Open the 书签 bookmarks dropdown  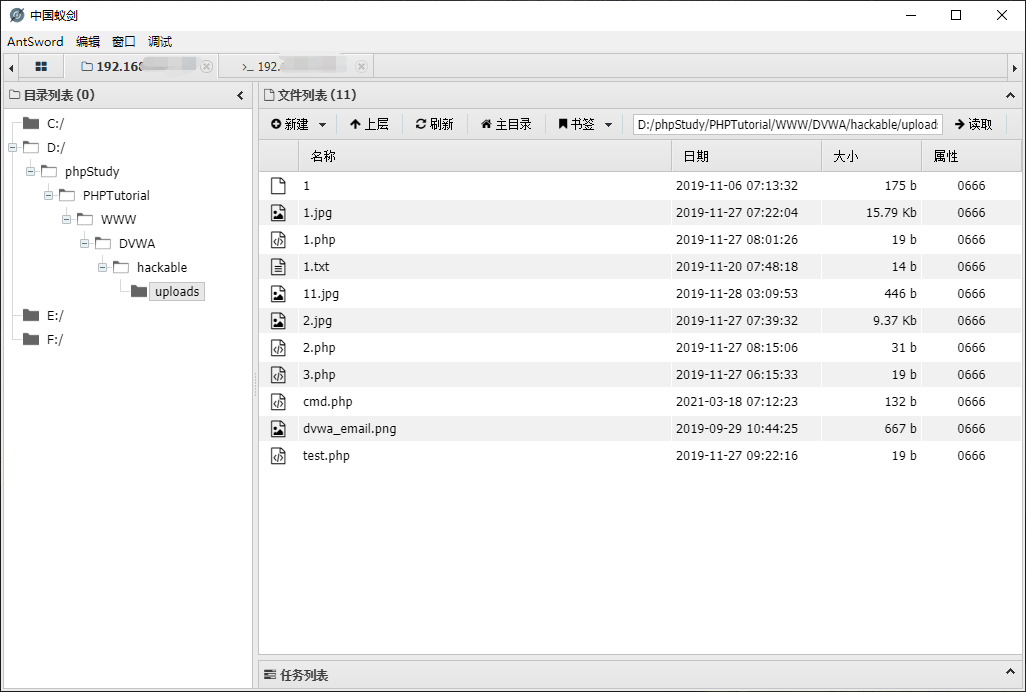(x=609, y=124)
